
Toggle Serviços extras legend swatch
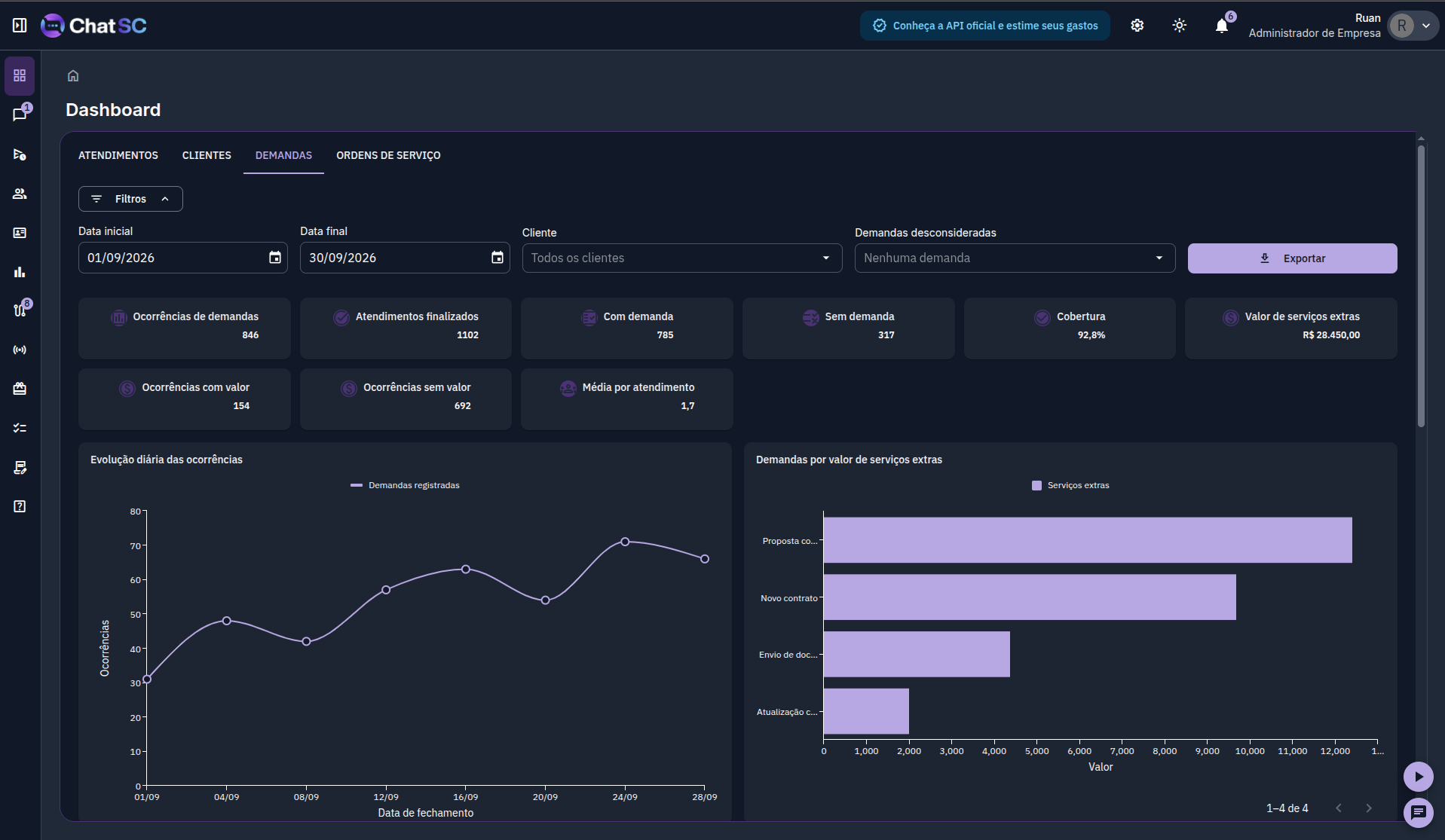click(1036, 485)
